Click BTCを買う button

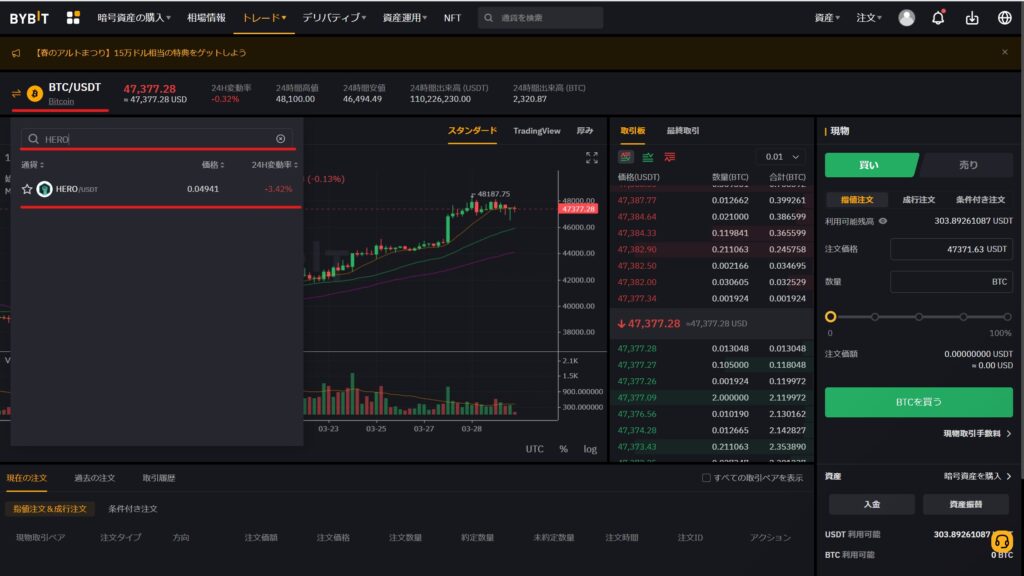(x=918, y=402)
